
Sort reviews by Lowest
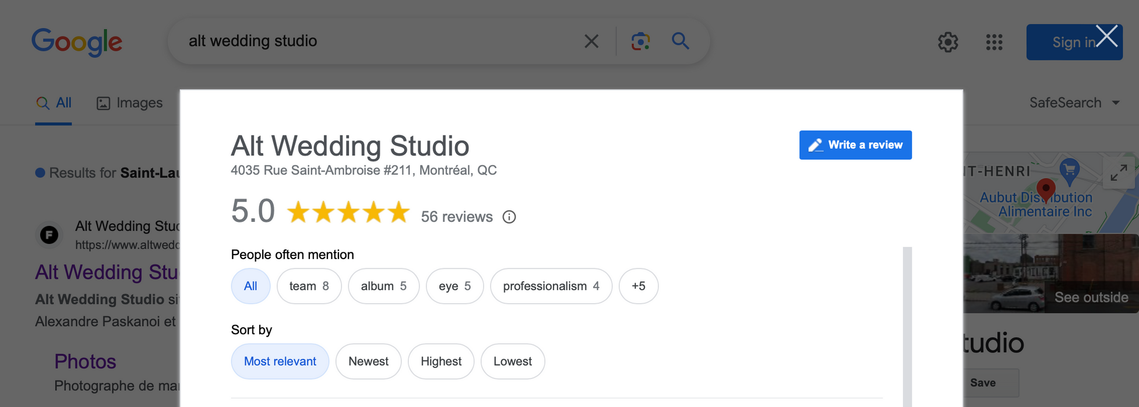coord(513,361)
